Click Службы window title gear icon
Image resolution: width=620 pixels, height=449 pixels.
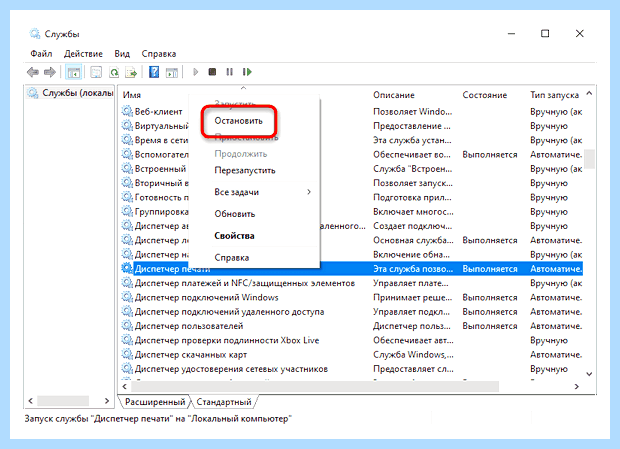click(35, 34)
